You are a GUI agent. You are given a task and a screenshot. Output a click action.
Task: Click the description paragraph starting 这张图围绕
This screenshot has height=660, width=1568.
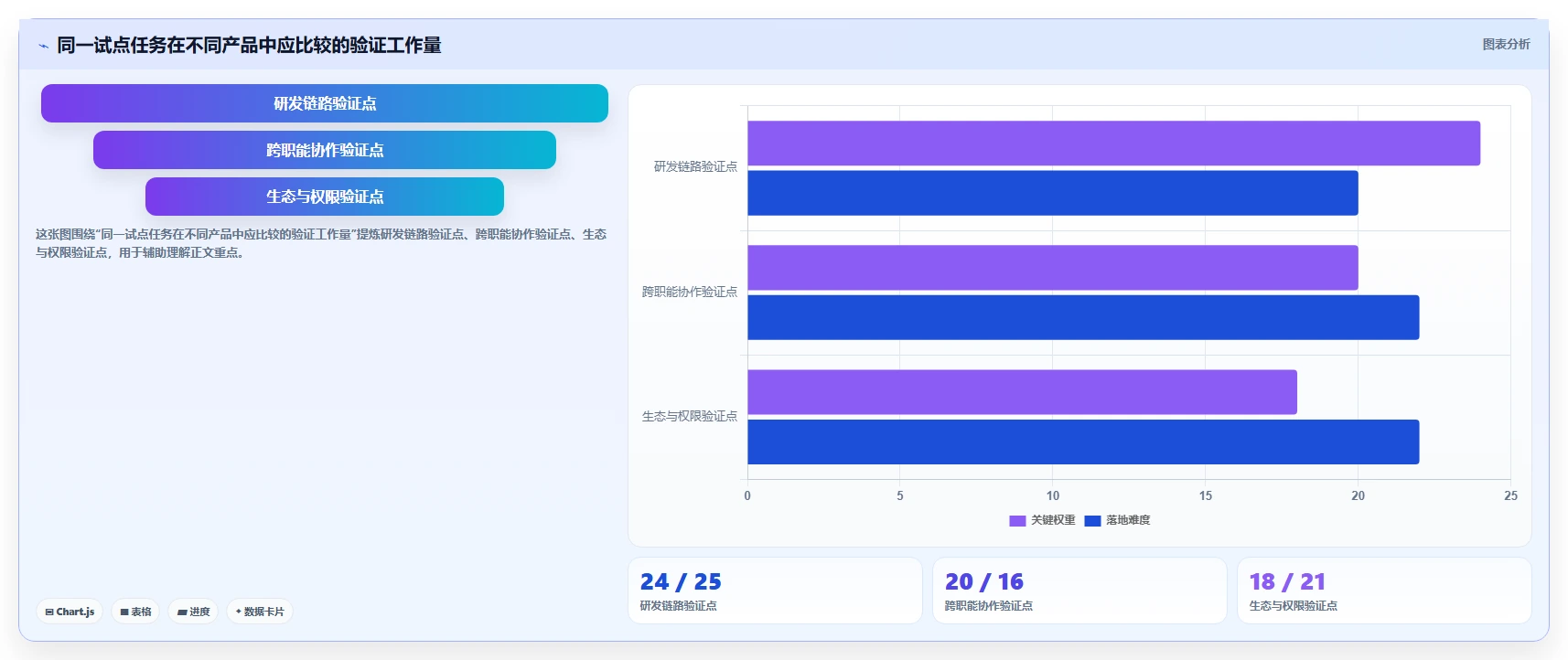click(x=321, y=243)
